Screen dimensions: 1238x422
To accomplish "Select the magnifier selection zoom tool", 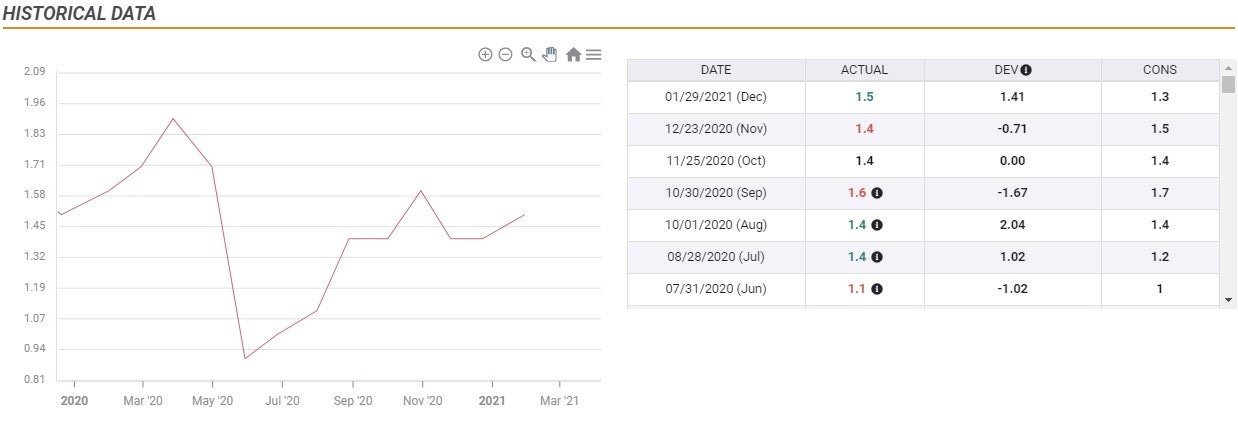I will (528, 55).
